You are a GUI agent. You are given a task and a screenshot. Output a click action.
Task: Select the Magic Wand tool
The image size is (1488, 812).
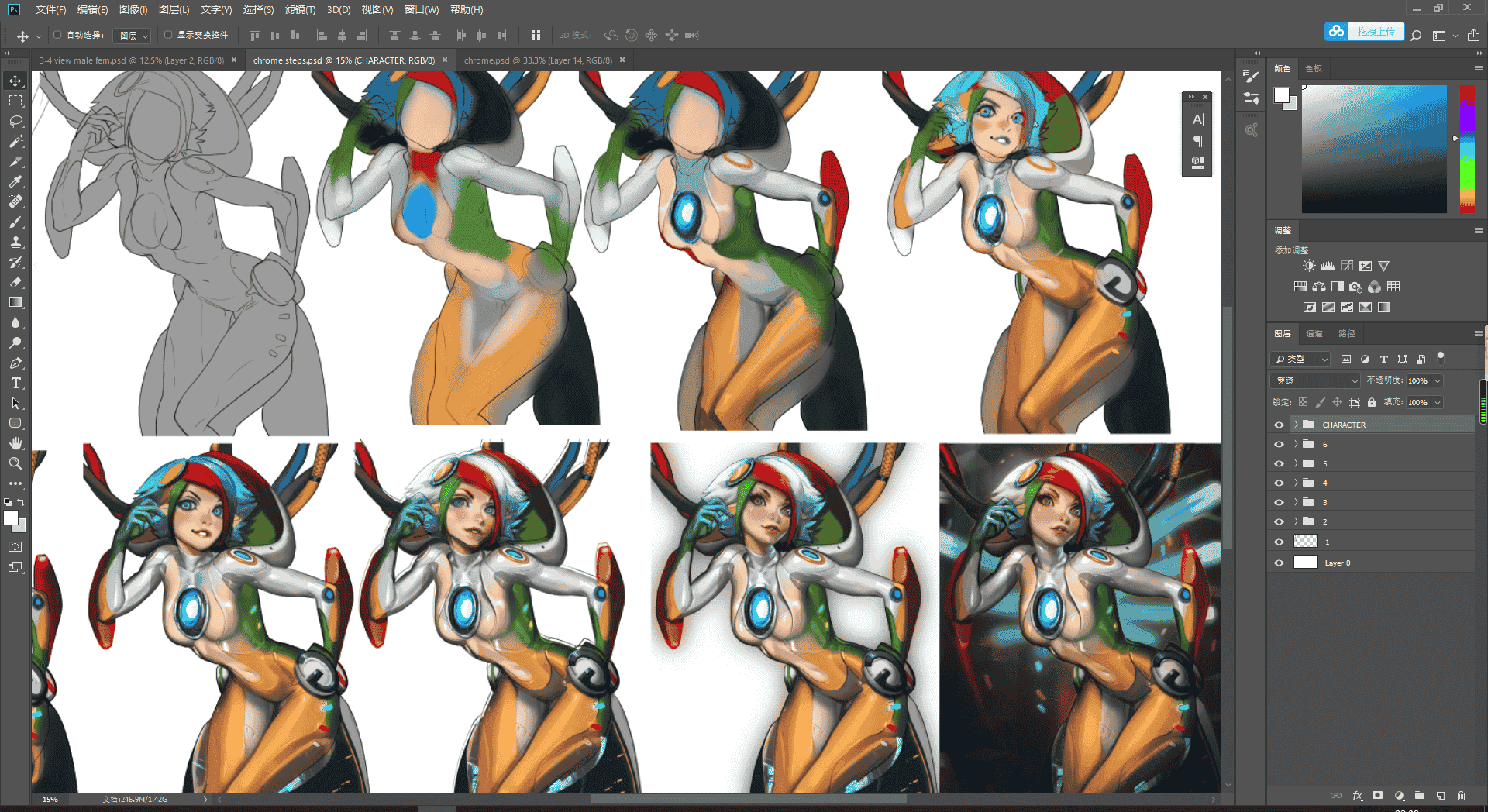click(15, 141)
